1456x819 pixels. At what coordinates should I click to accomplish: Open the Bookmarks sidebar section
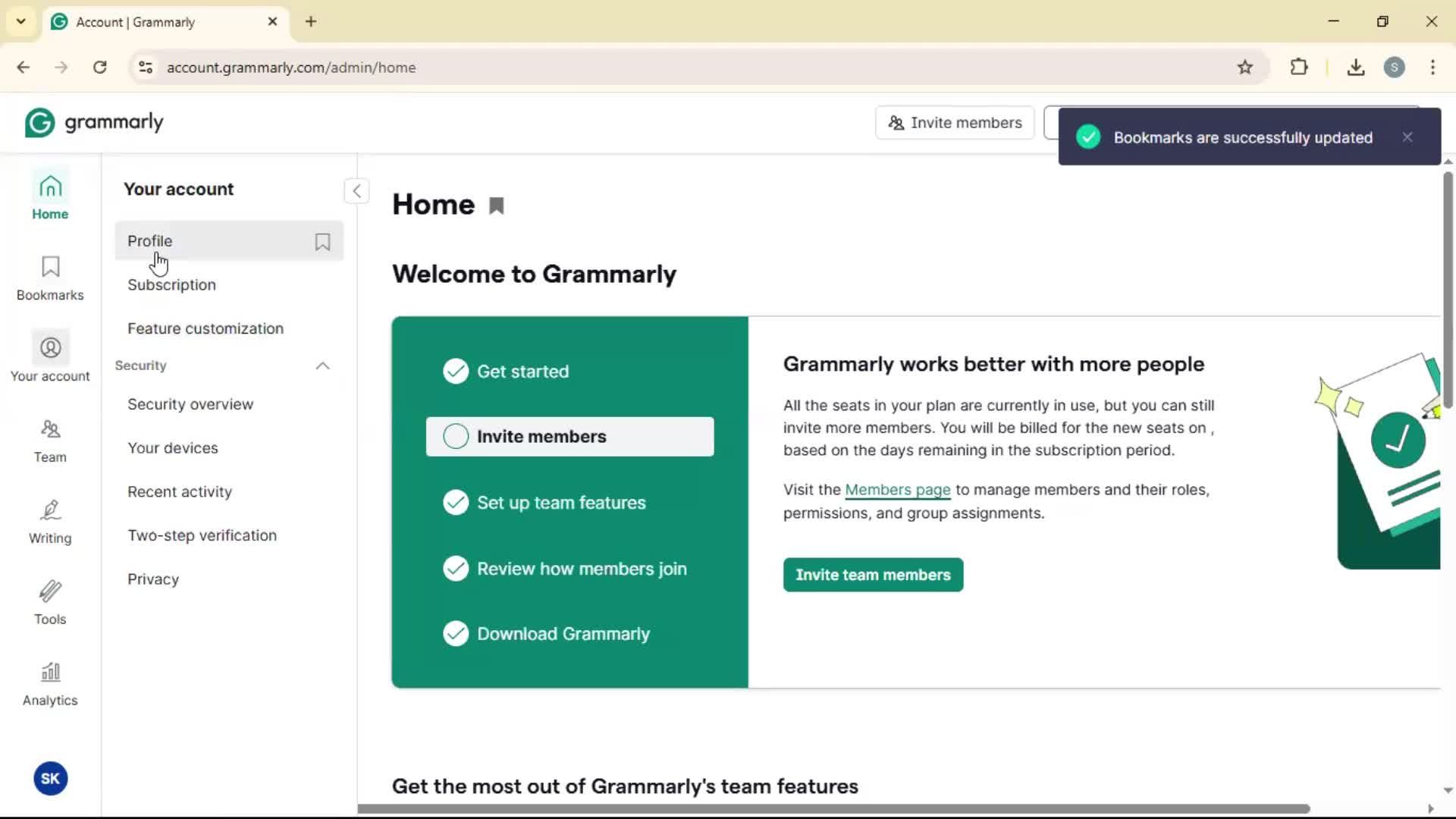coord(50,278)
